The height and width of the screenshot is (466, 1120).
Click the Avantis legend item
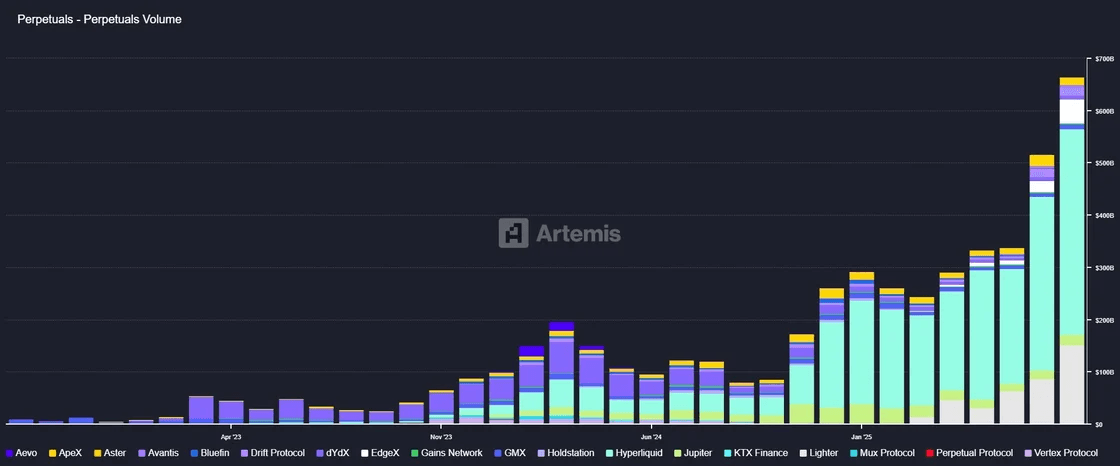pyautogui.click(x=159, y=453)
